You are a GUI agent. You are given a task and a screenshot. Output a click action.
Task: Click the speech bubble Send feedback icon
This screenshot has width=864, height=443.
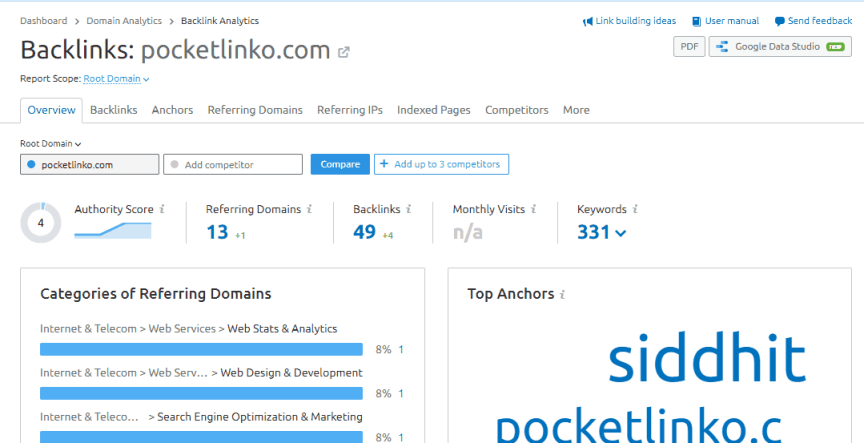(x=779, y=21)
